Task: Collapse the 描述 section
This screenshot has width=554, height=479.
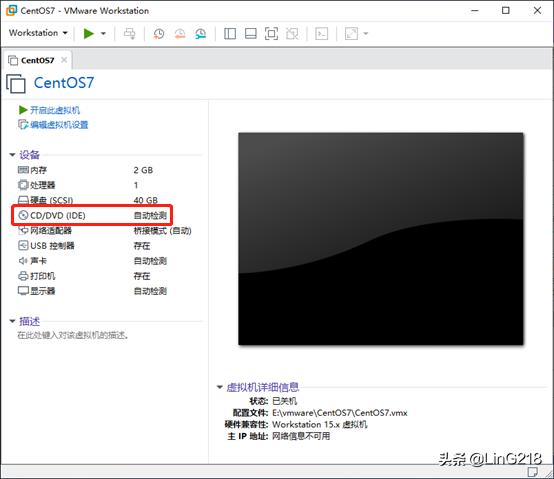Action: [x=12, y=321]
